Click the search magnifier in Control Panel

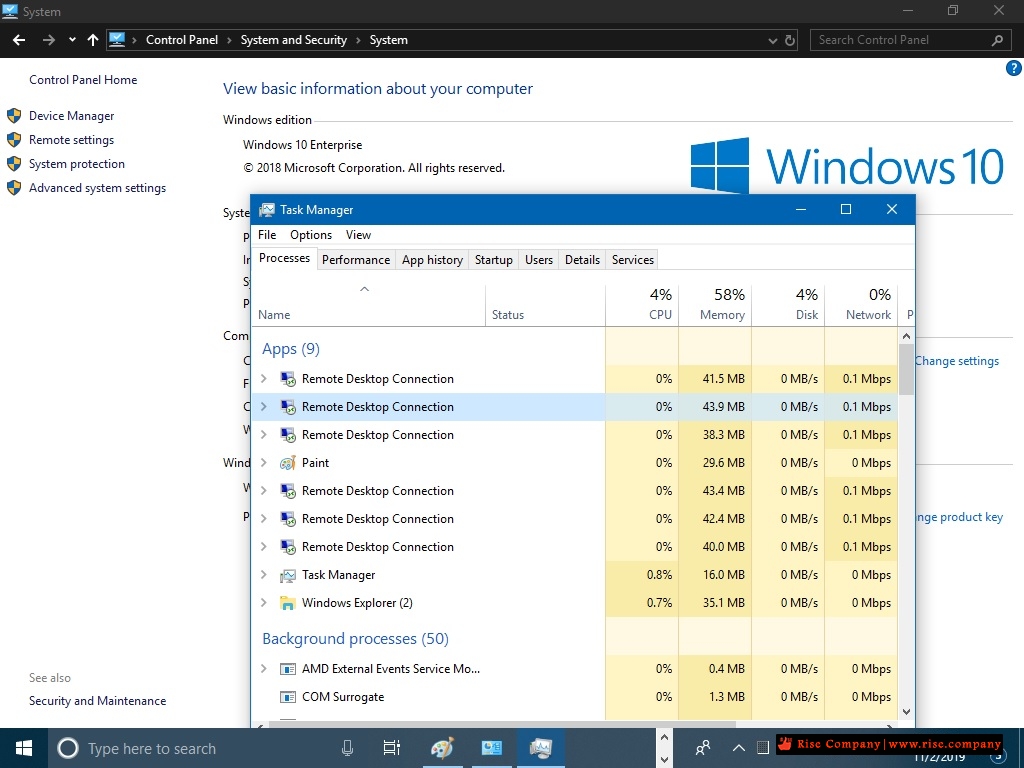click(x=997, y=40)
